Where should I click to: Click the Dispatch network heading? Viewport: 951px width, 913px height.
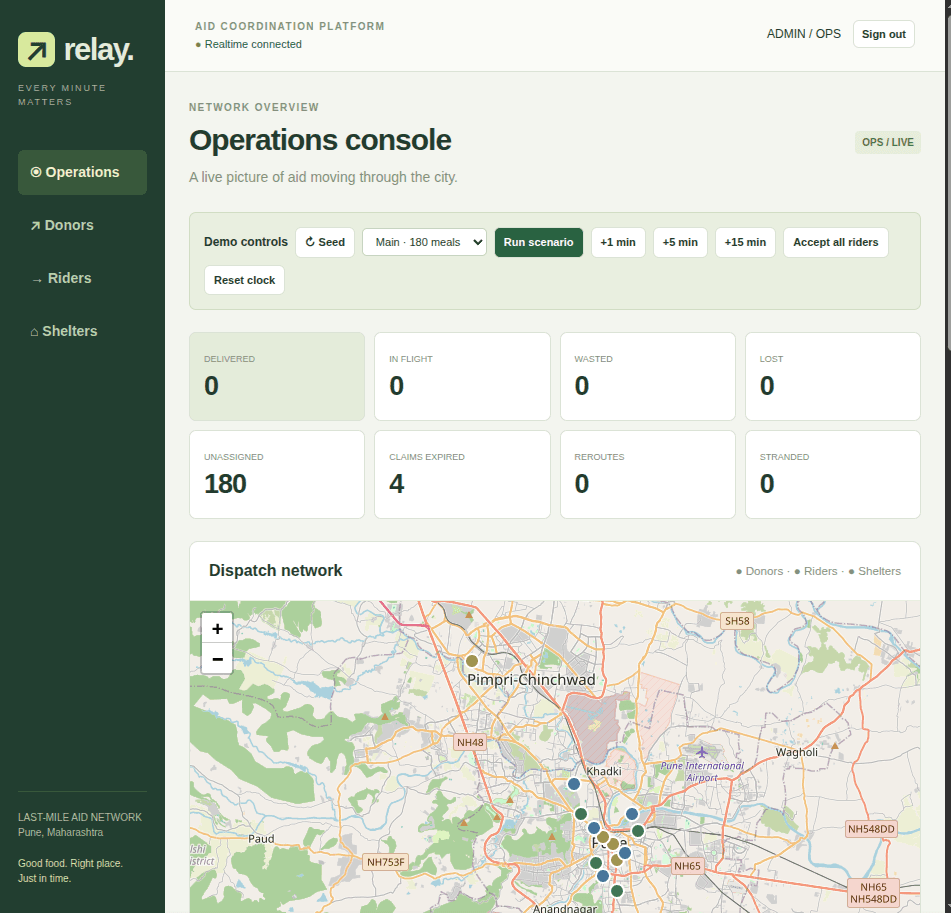(x=275, y=571)
